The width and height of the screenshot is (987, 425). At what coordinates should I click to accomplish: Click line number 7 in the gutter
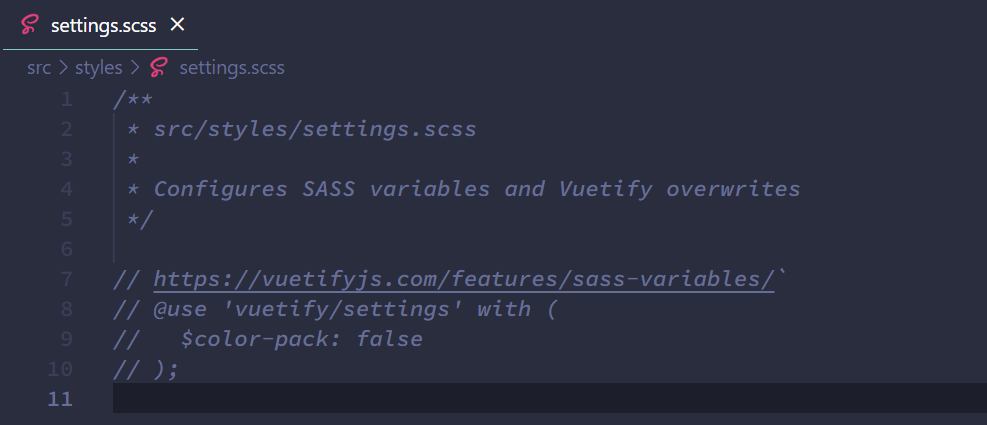[x=66, y=279]
